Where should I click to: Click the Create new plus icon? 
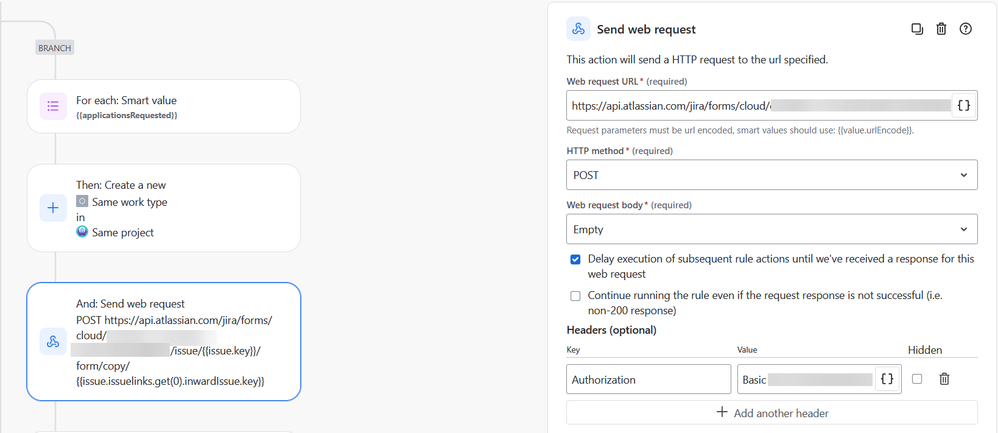pos(53,208)
